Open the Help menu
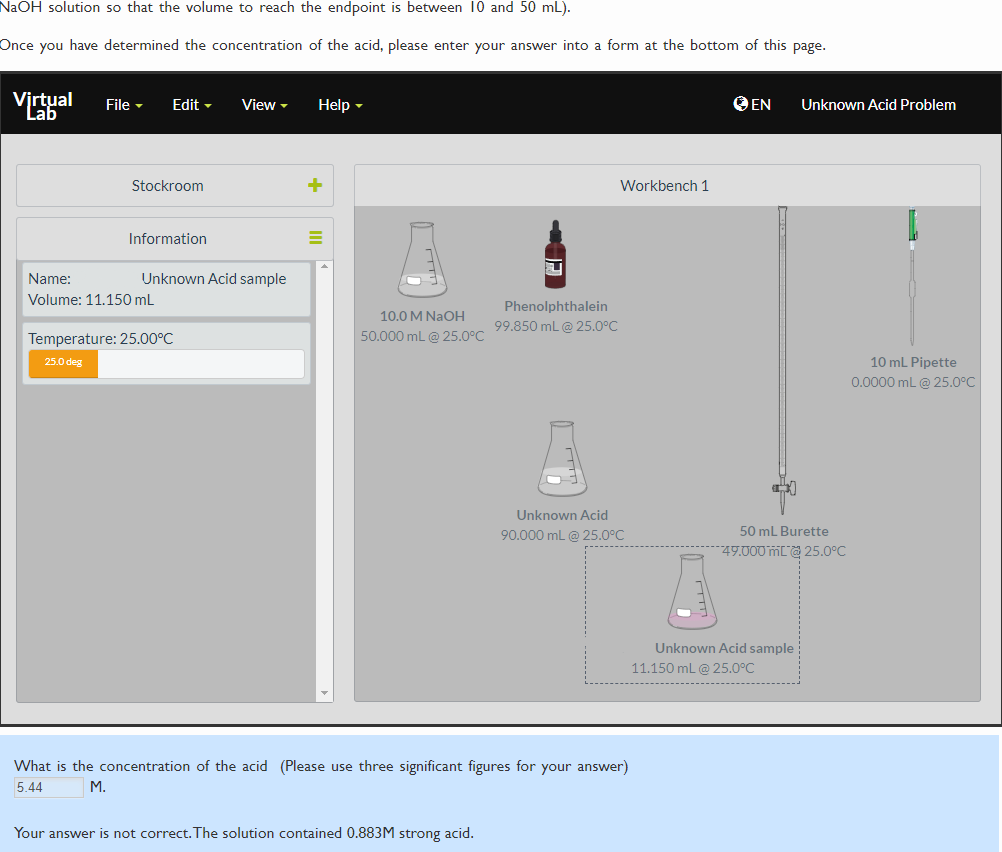 (340, 105)
